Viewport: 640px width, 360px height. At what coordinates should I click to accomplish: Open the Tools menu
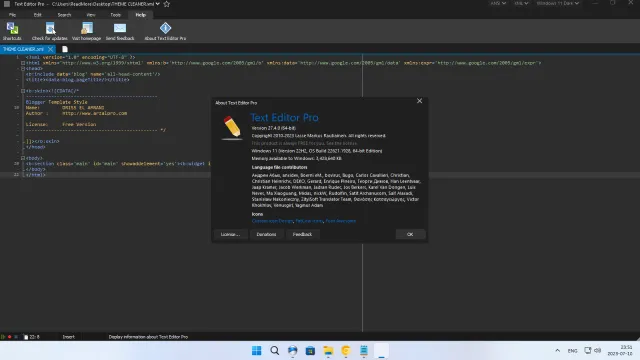click(116, 15)
